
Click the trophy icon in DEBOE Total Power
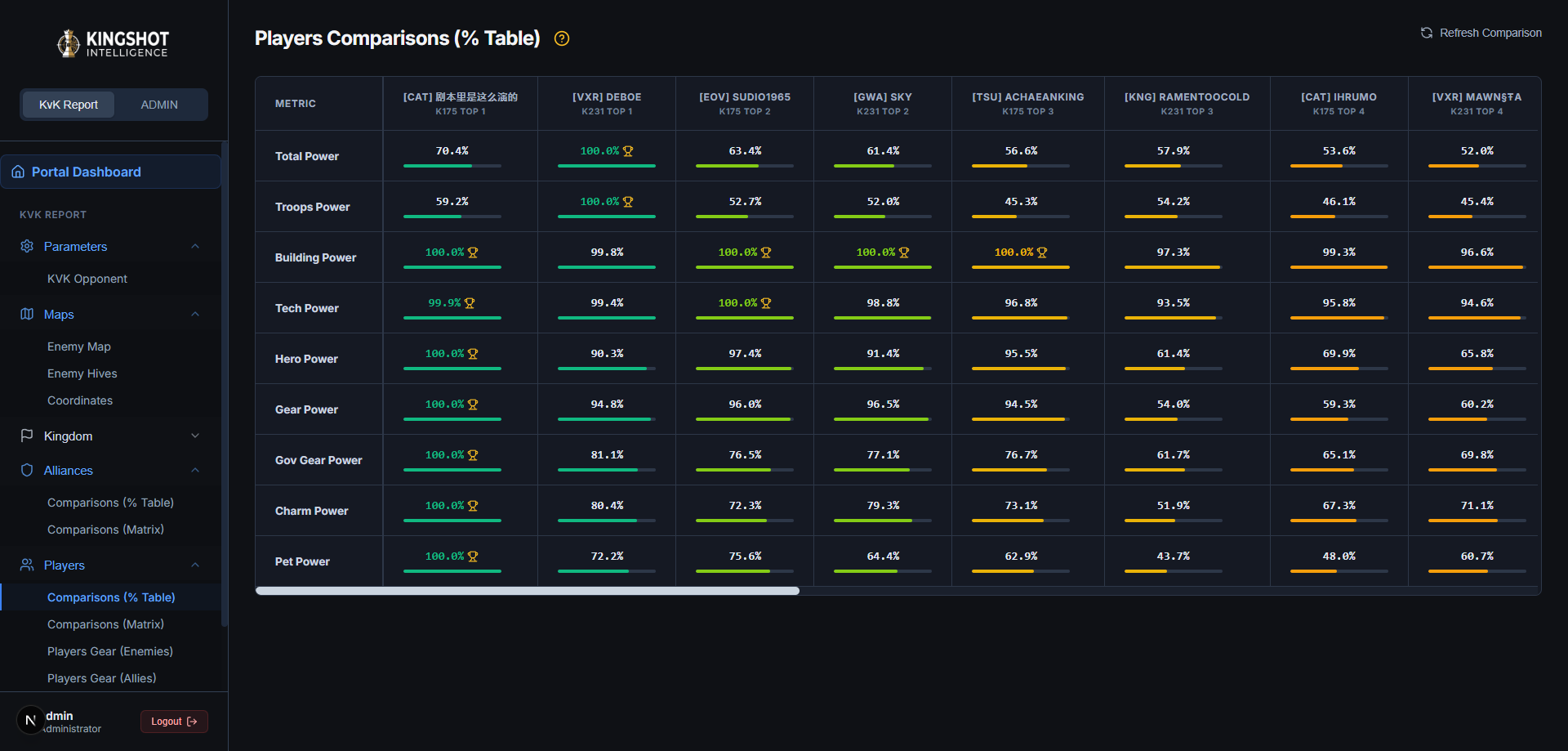point(628,151)
